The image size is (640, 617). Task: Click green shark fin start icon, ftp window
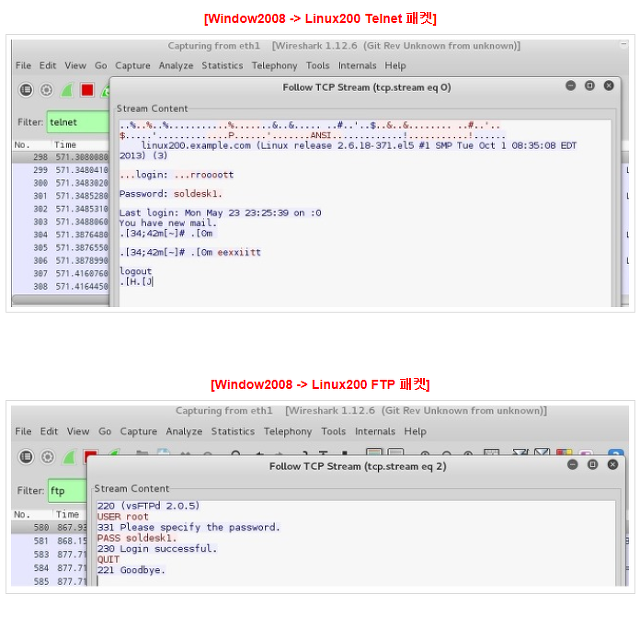point(69,457)
